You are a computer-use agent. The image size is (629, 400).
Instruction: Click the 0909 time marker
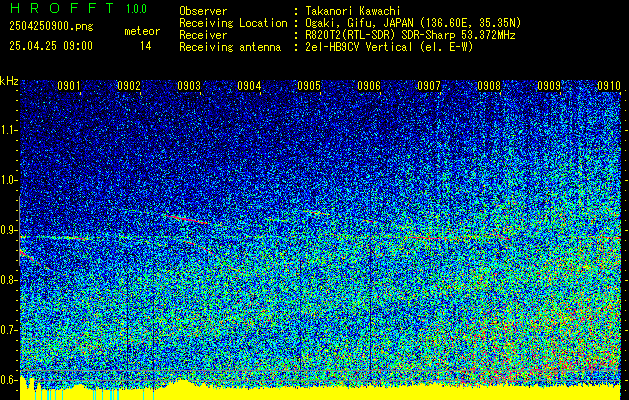[x=549, y=86]
